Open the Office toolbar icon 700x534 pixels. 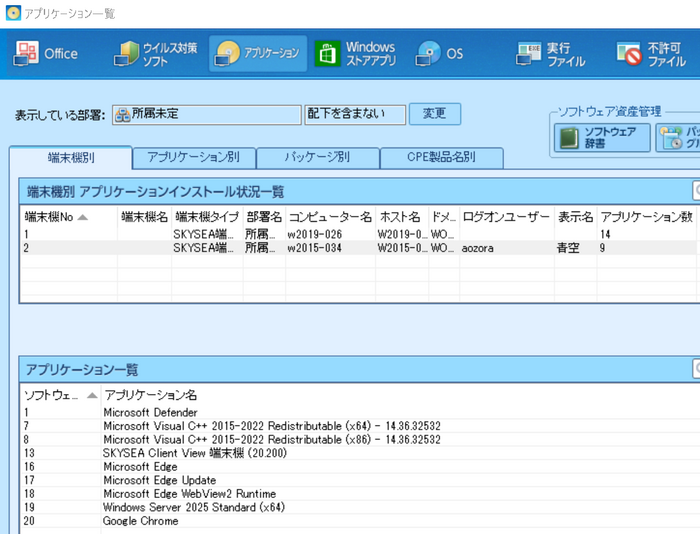[x=46, y=54]
